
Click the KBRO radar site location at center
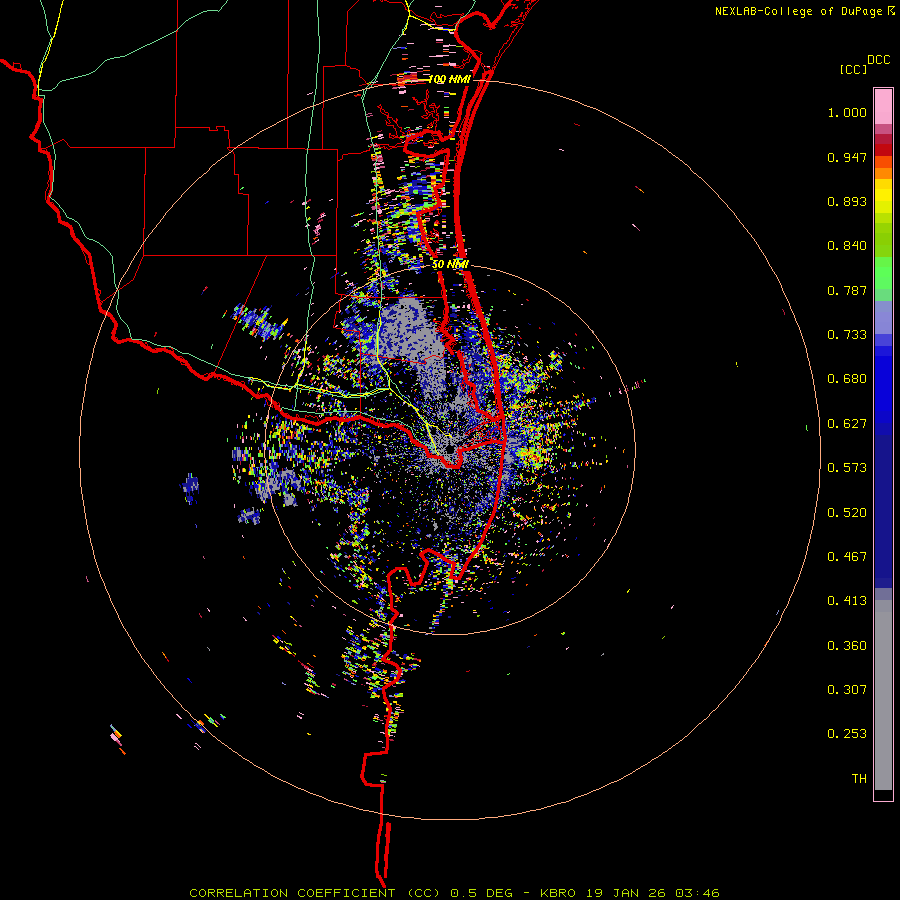[450, 449]
